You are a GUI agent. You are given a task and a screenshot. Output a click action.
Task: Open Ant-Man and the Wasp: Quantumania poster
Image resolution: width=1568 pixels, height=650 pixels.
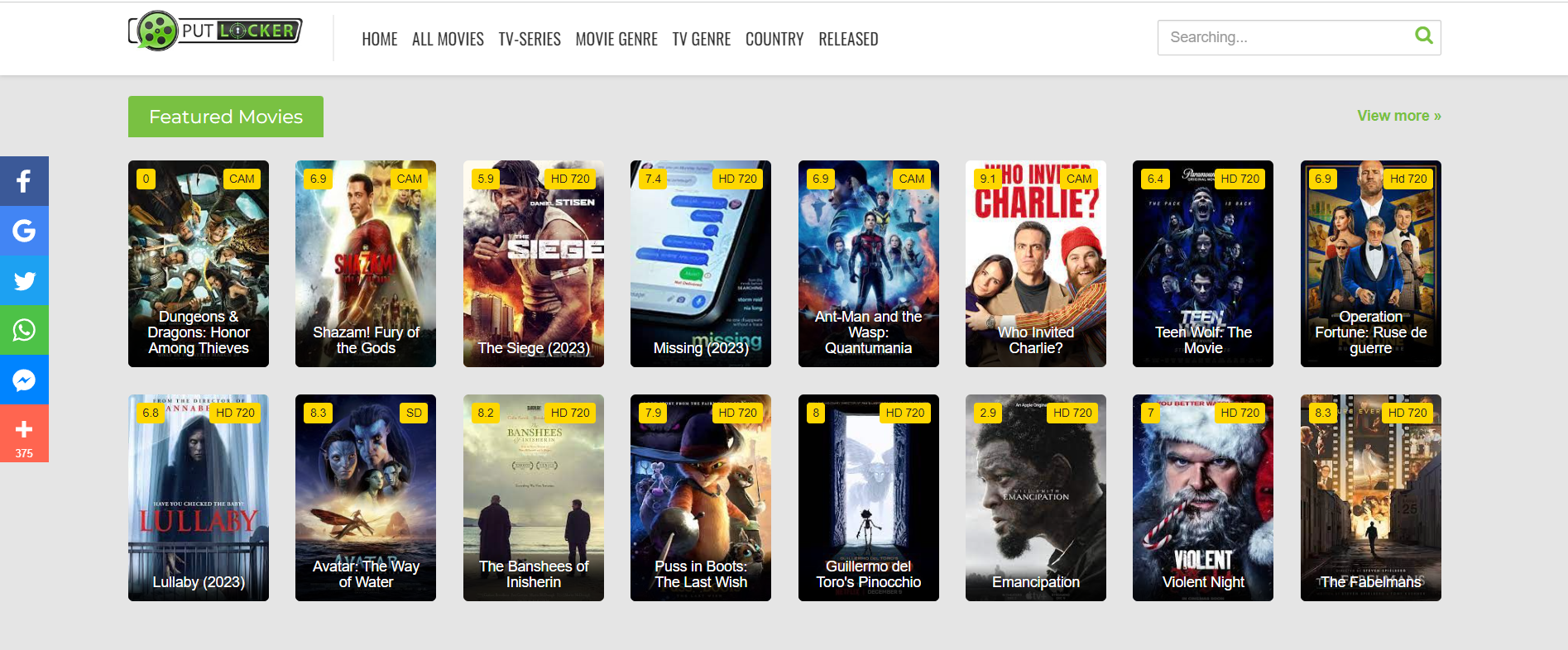click(869, 264)
